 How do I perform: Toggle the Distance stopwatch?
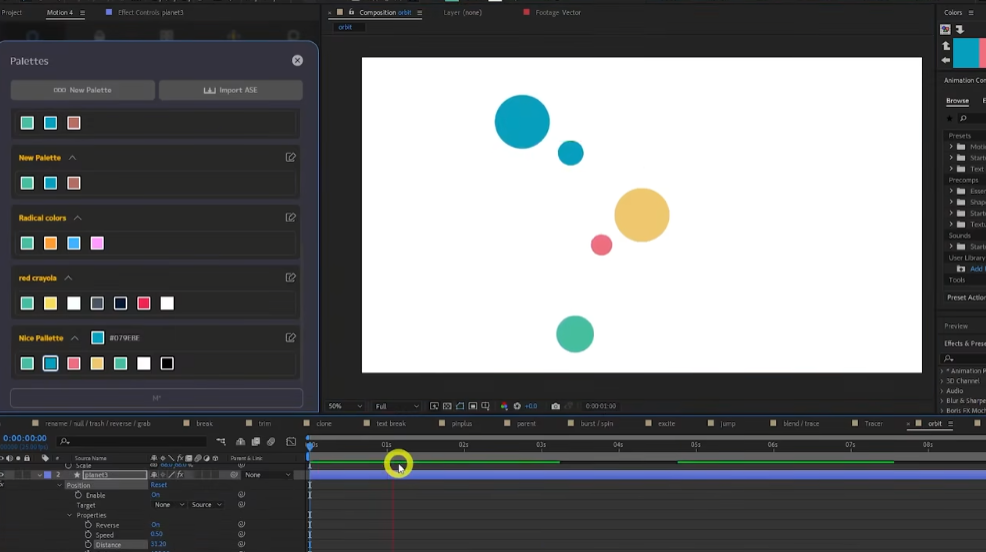(88, 544)
